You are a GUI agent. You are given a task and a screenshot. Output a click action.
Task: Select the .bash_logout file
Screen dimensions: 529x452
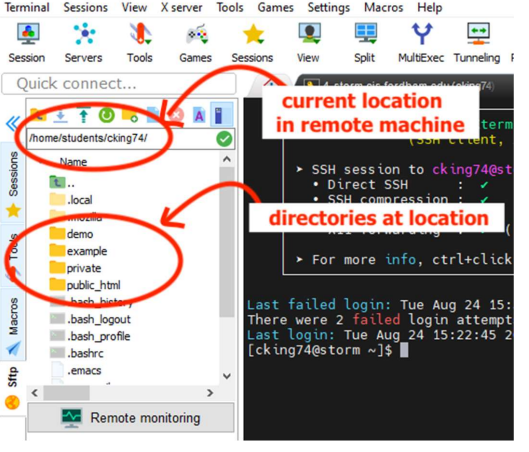tap(90, 319)
